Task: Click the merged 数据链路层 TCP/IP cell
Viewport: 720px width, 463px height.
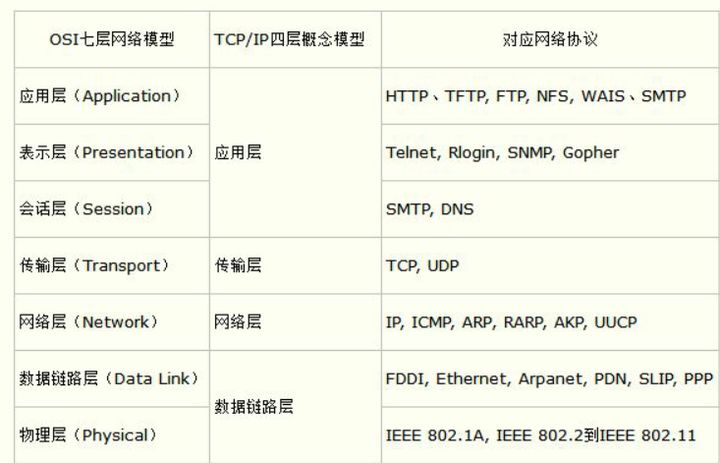Action: (x=253, y=407)
